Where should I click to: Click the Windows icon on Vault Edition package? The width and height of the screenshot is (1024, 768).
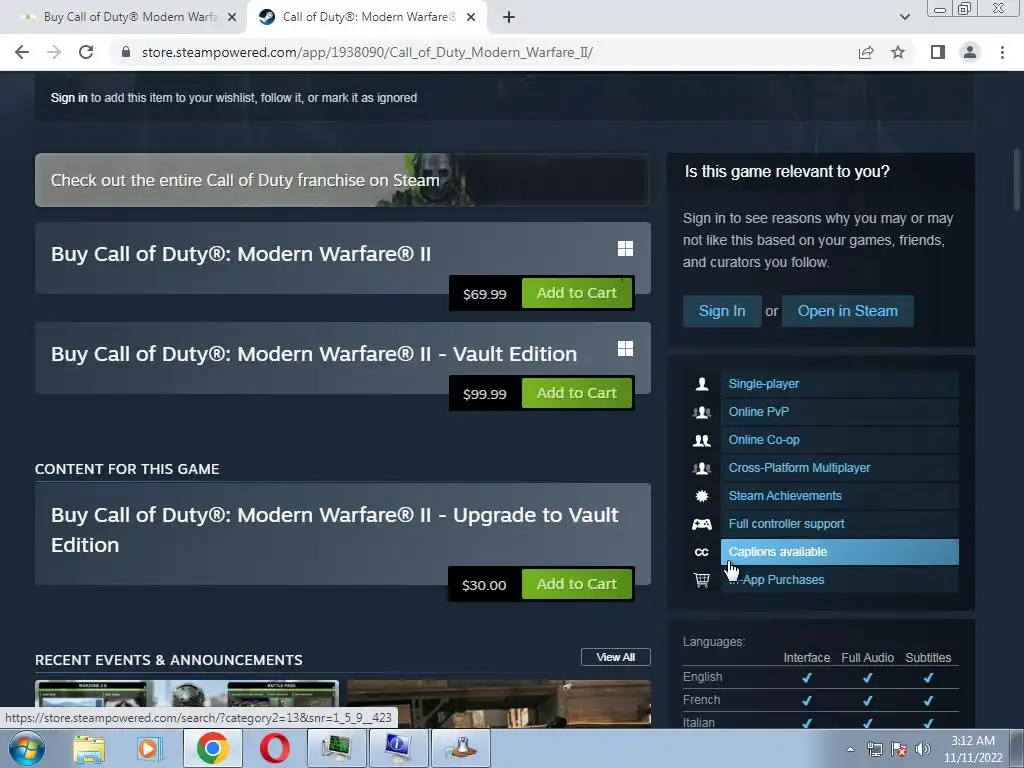point(625,348)
